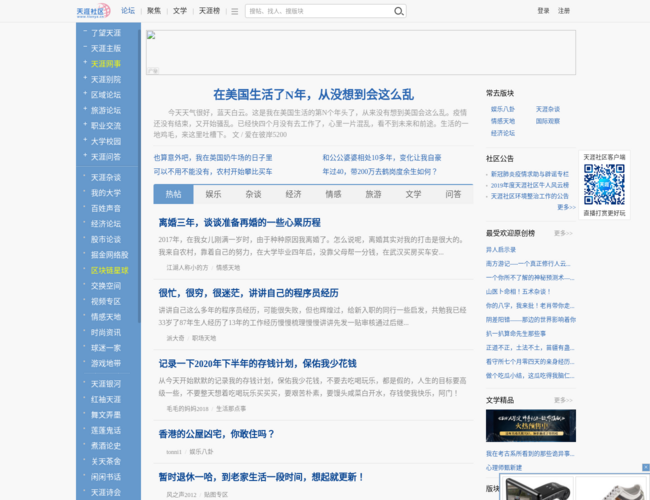Open 文学 in top navigation
This screenshot has height=500, width=650.
point(179,11)
